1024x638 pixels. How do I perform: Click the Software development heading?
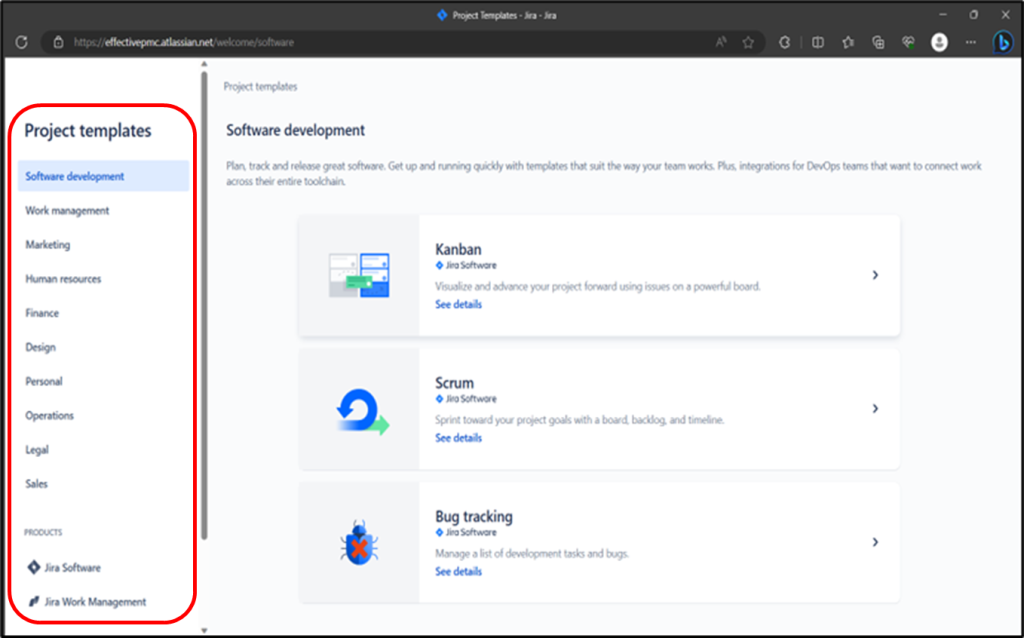(295, 131)
